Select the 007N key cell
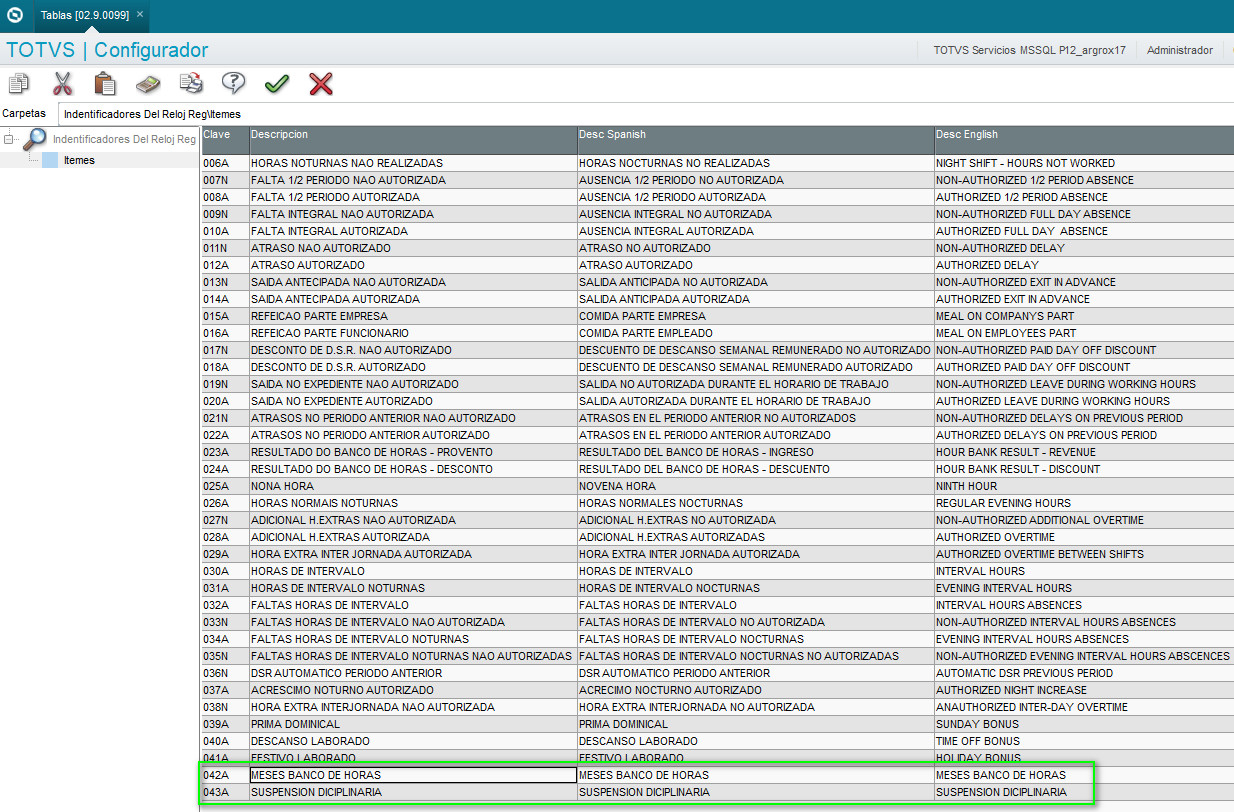Image resolution: width=1234 pixels, height=812 pixels. point(225,180)
